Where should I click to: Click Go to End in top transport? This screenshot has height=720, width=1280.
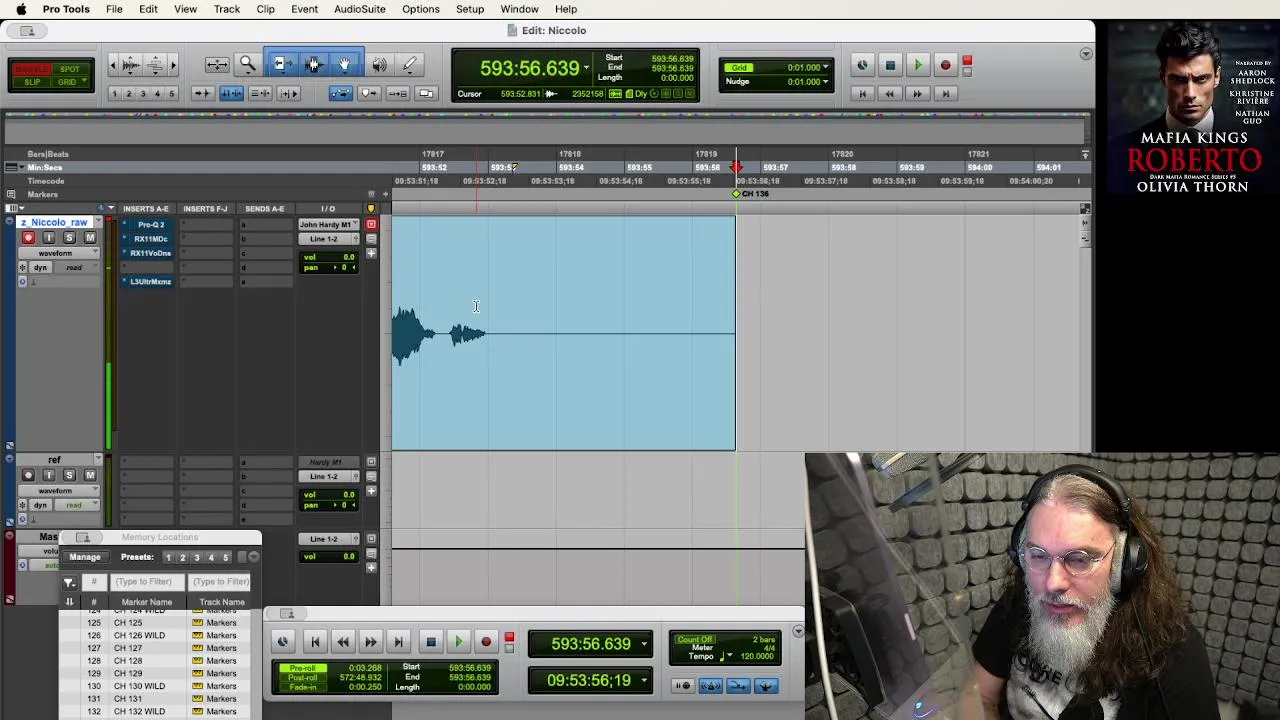(x=945, y=93)
